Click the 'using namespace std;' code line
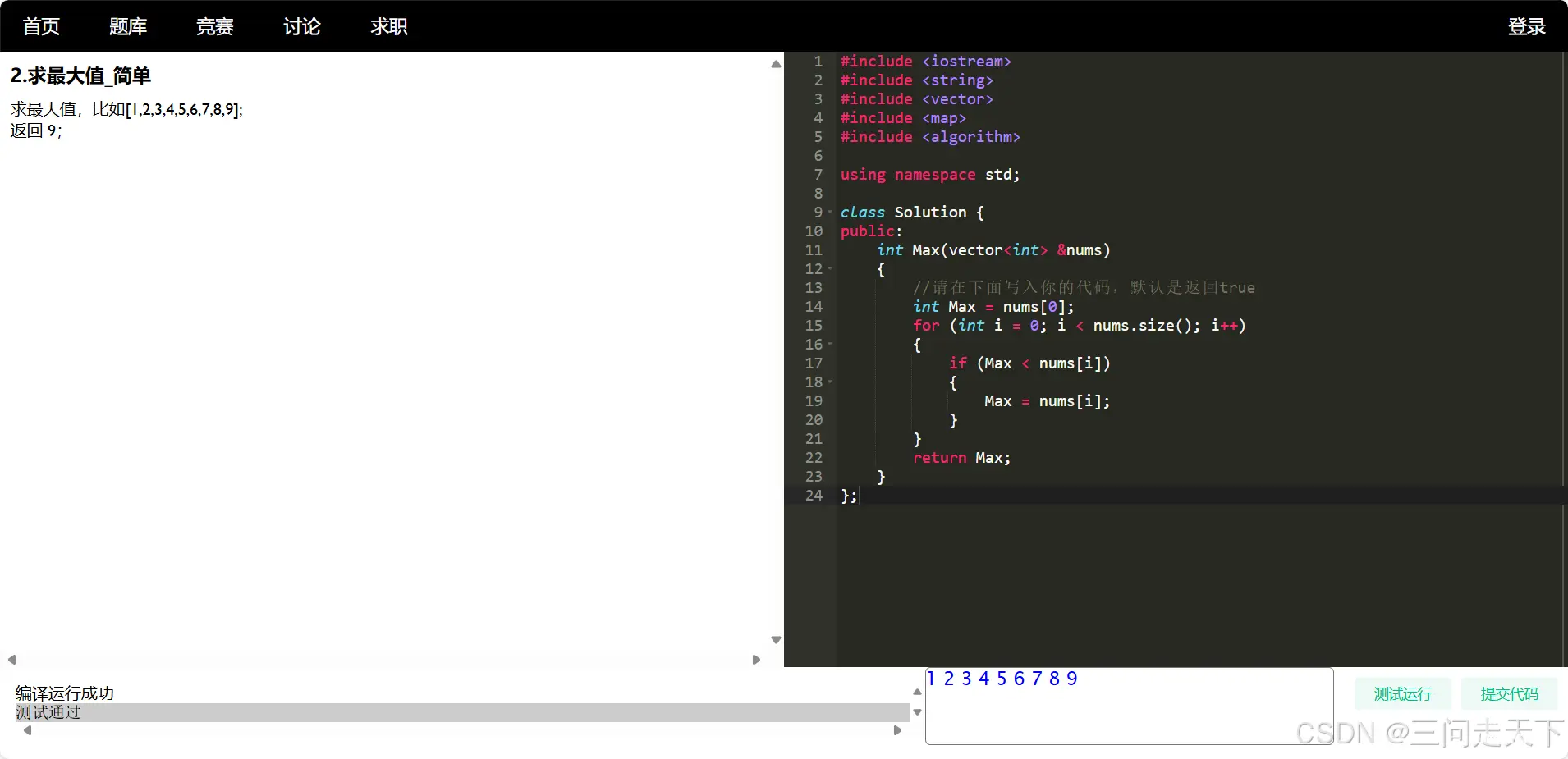Viewport: 1568px width, 759px height. point(929,175)
